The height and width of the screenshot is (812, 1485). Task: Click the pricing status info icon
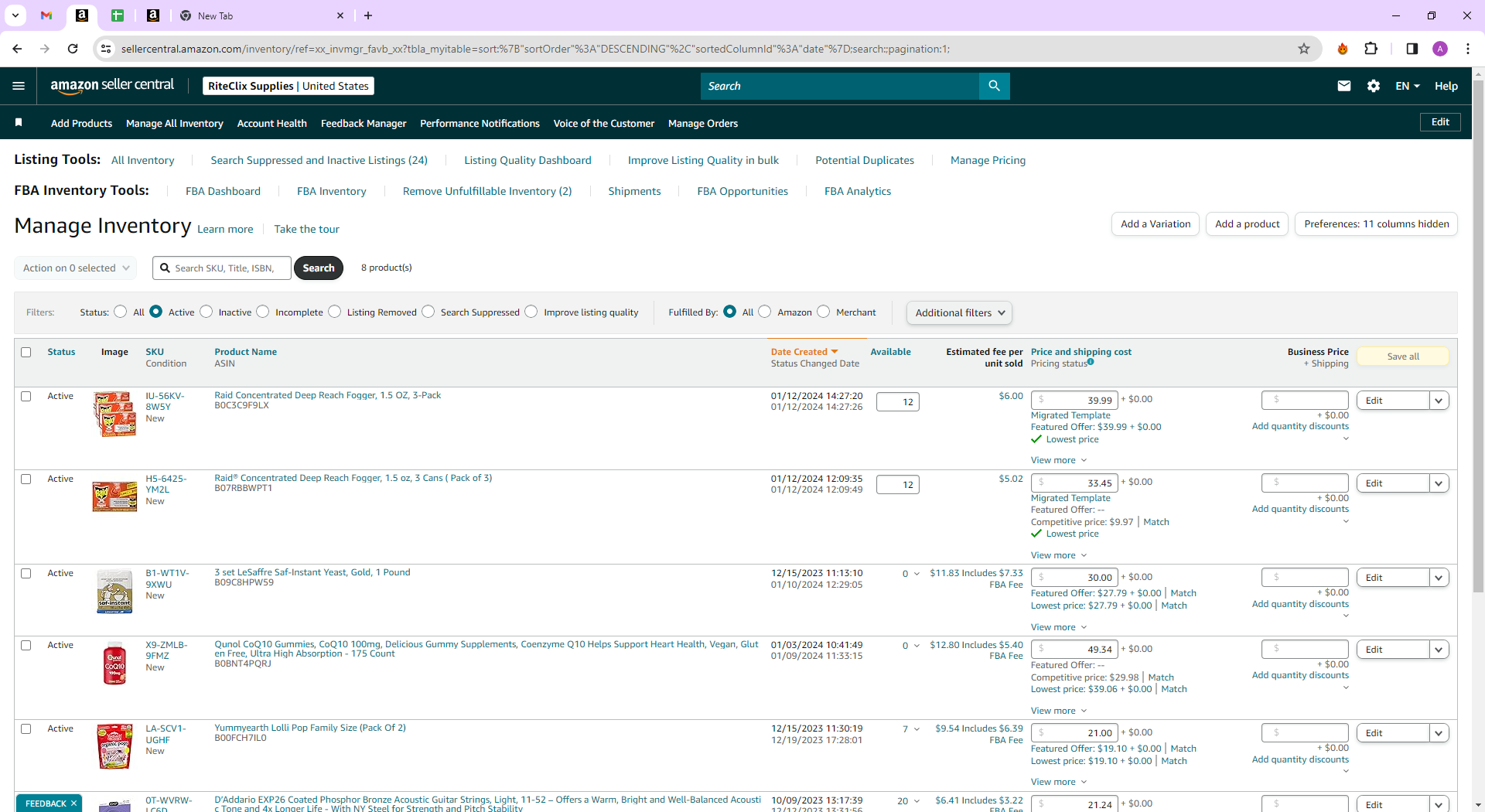(x=1091, y=361)
